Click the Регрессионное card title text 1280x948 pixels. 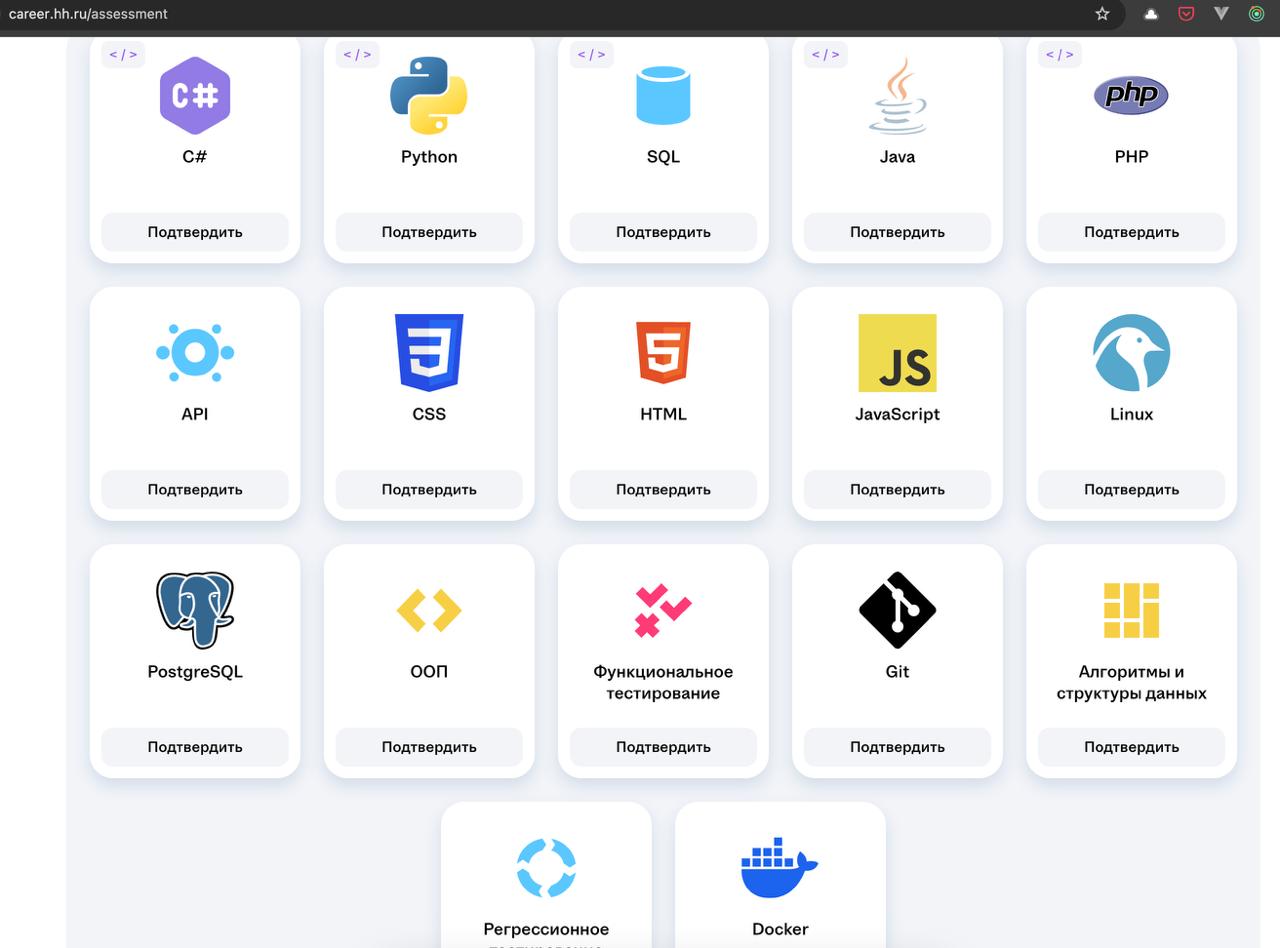click(x=546, y=929)
